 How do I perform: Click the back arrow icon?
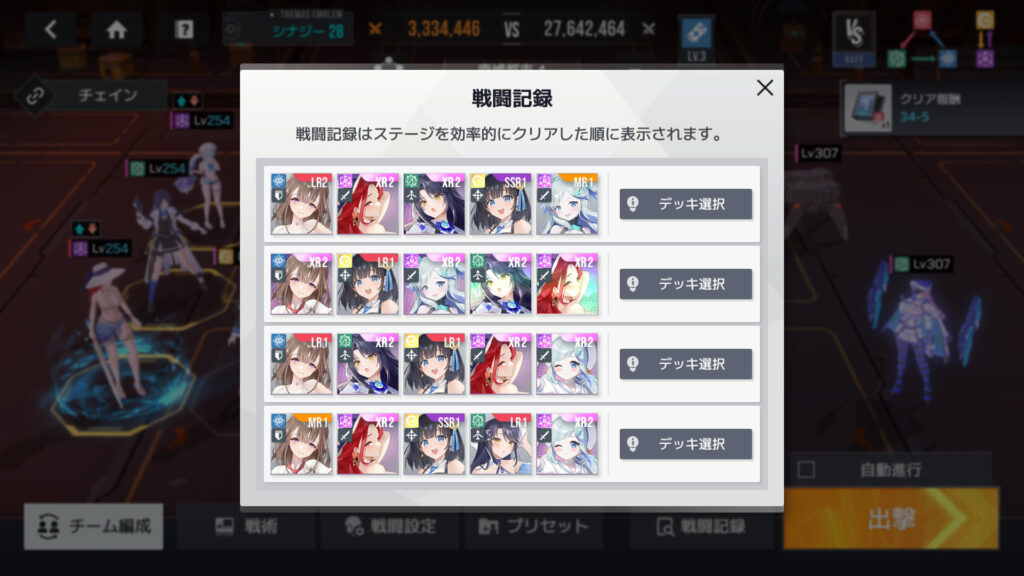pyautogui.click(x=51, y=29)
